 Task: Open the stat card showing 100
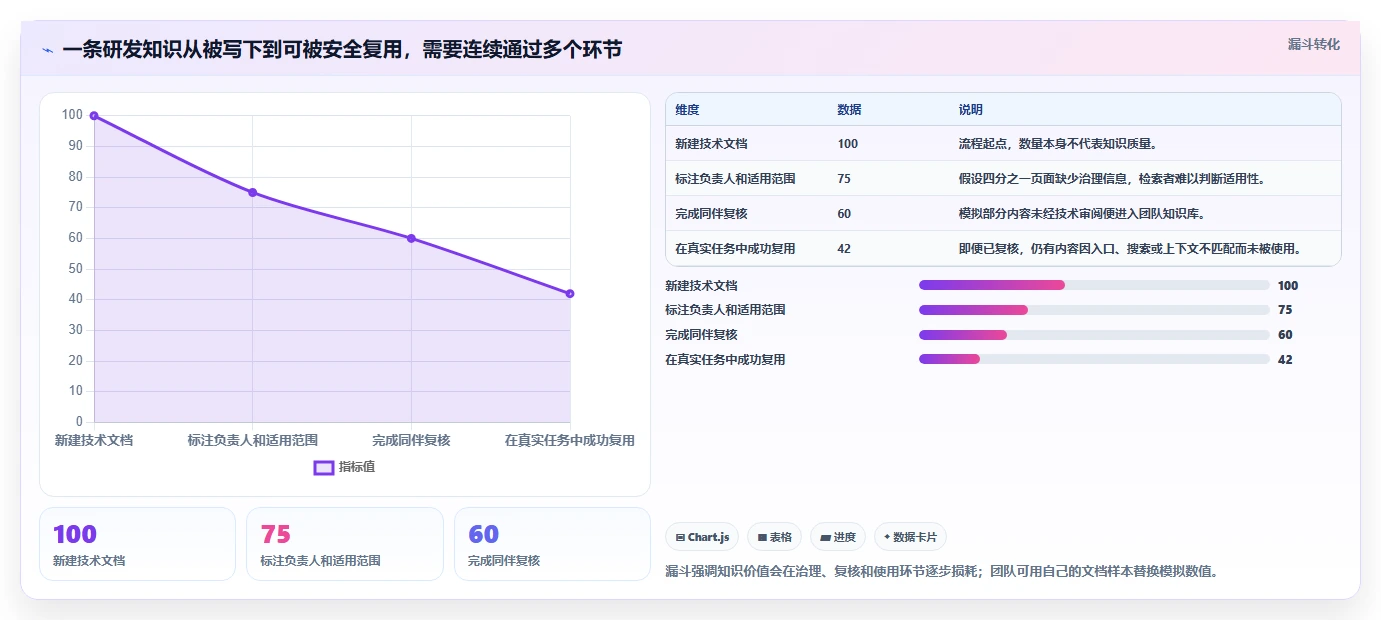pos(137,544)
